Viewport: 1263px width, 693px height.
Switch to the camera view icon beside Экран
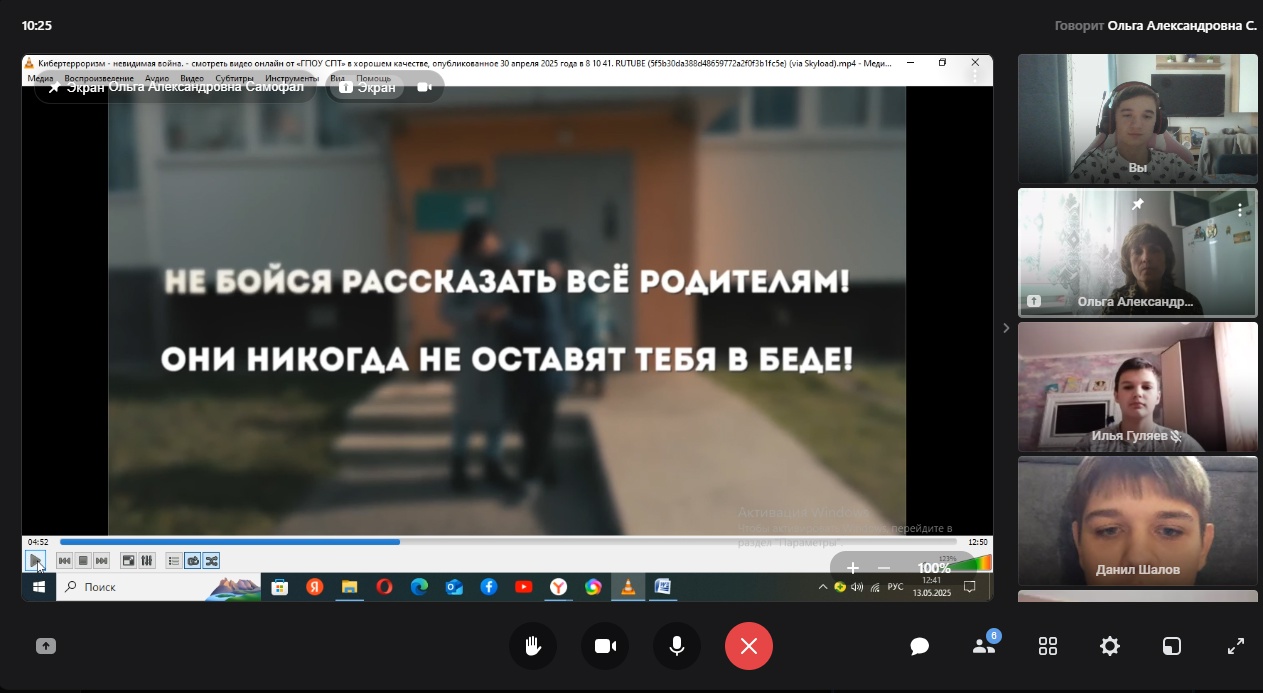tap(424, 87)
